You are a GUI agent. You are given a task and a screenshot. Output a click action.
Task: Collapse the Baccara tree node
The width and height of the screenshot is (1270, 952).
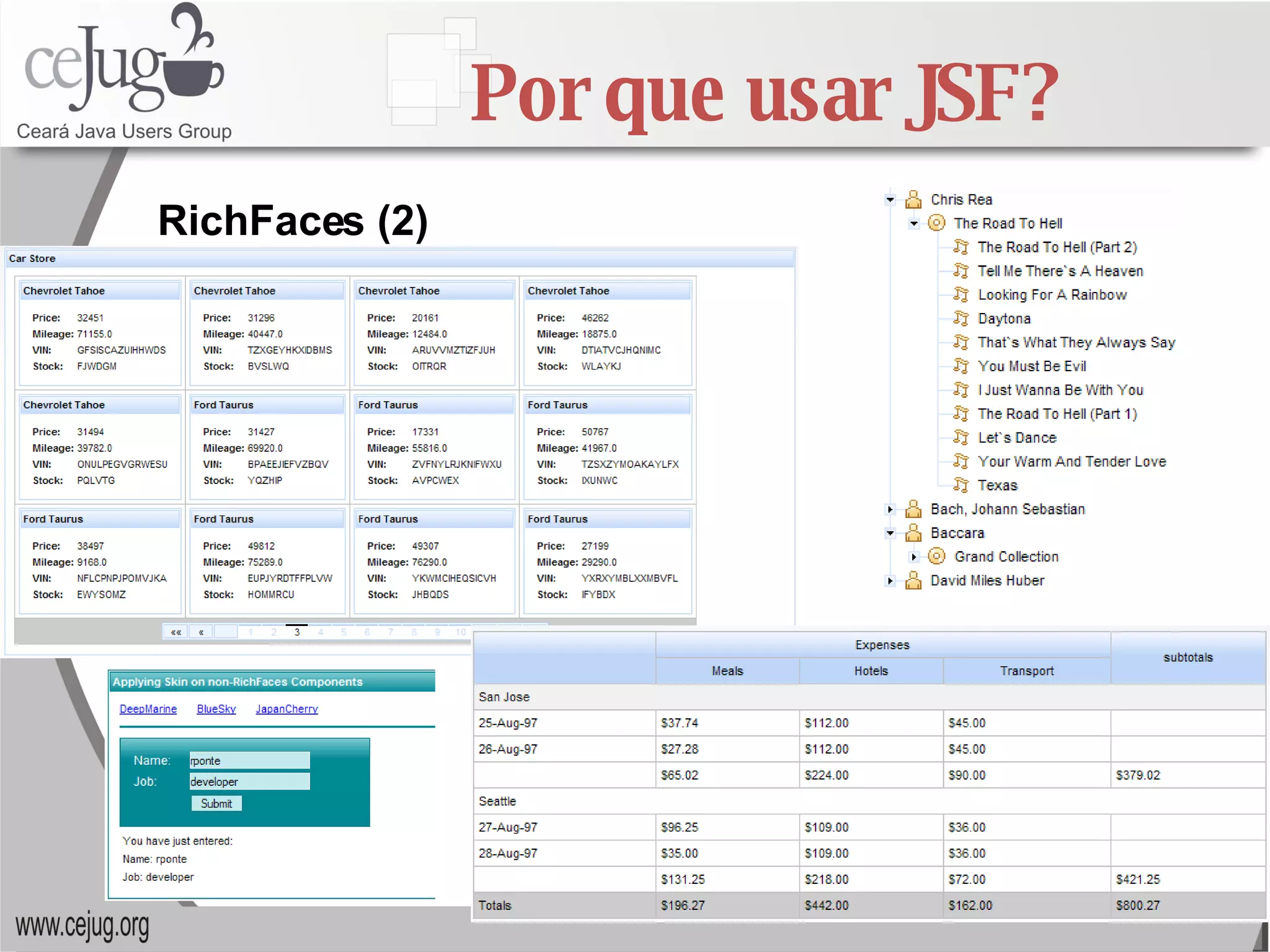(890, 533)
